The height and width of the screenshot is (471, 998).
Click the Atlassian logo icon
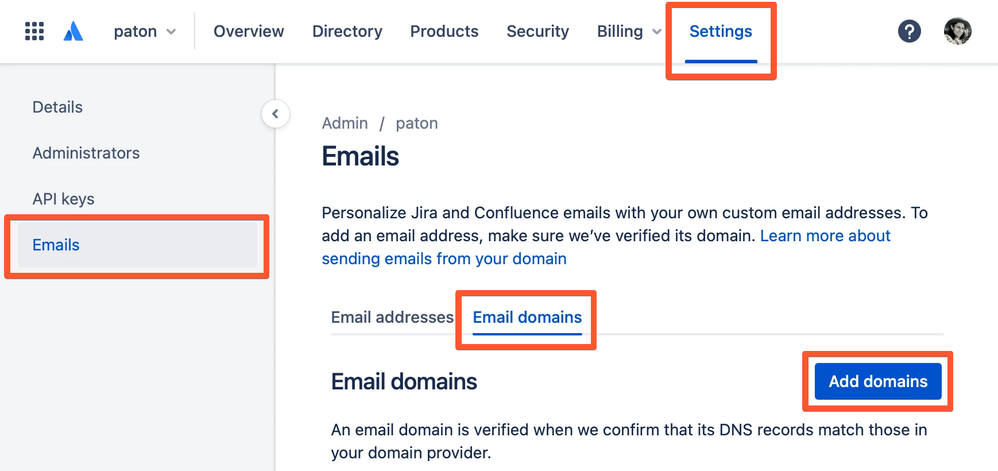tap(73, 31)
